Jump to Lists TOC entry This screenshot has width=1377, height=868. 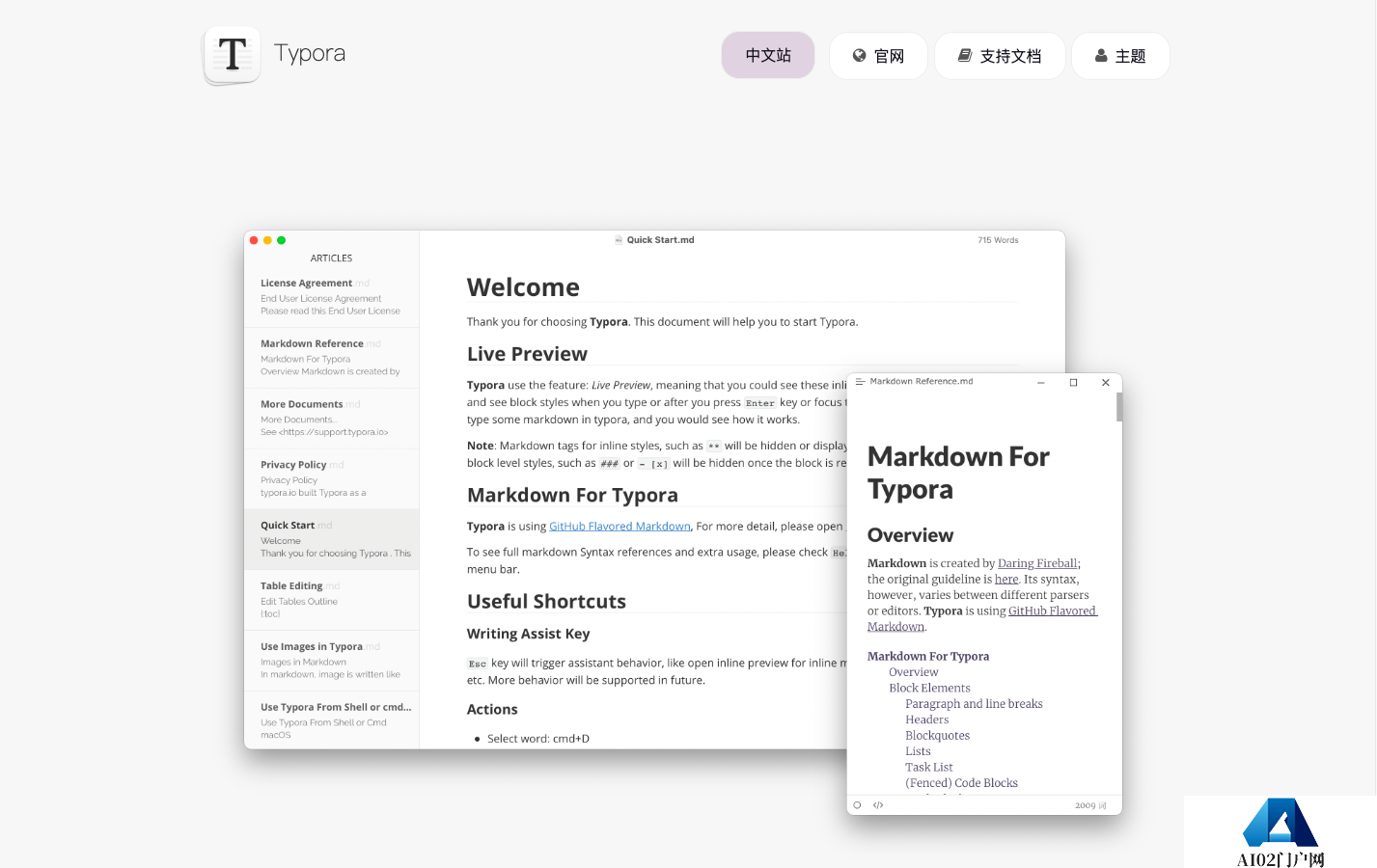pyautogui.click(x=918, y=751)
